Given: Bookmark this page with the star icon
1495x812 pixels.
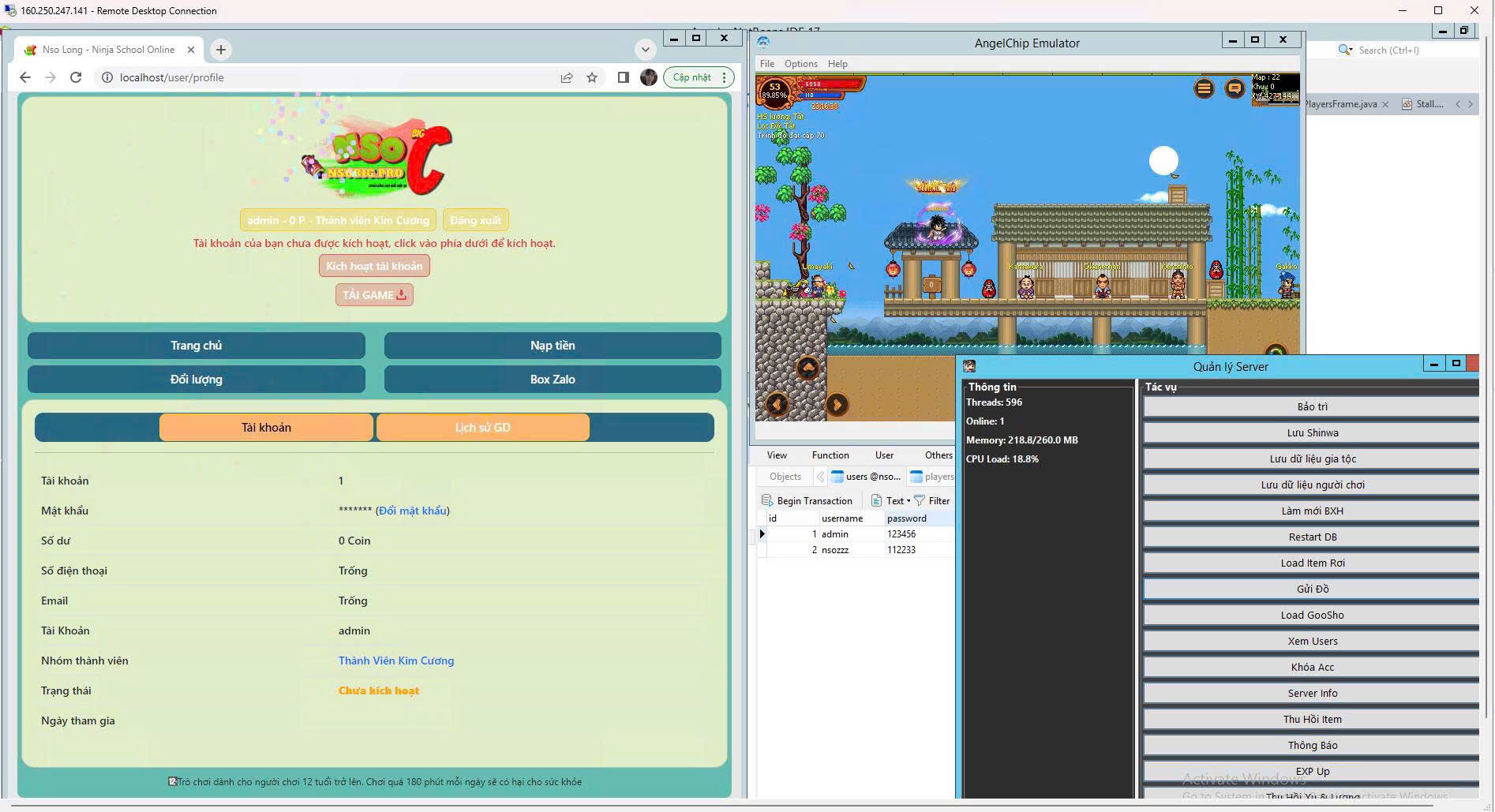Looking at the screenshot, I should pos(592,77).
